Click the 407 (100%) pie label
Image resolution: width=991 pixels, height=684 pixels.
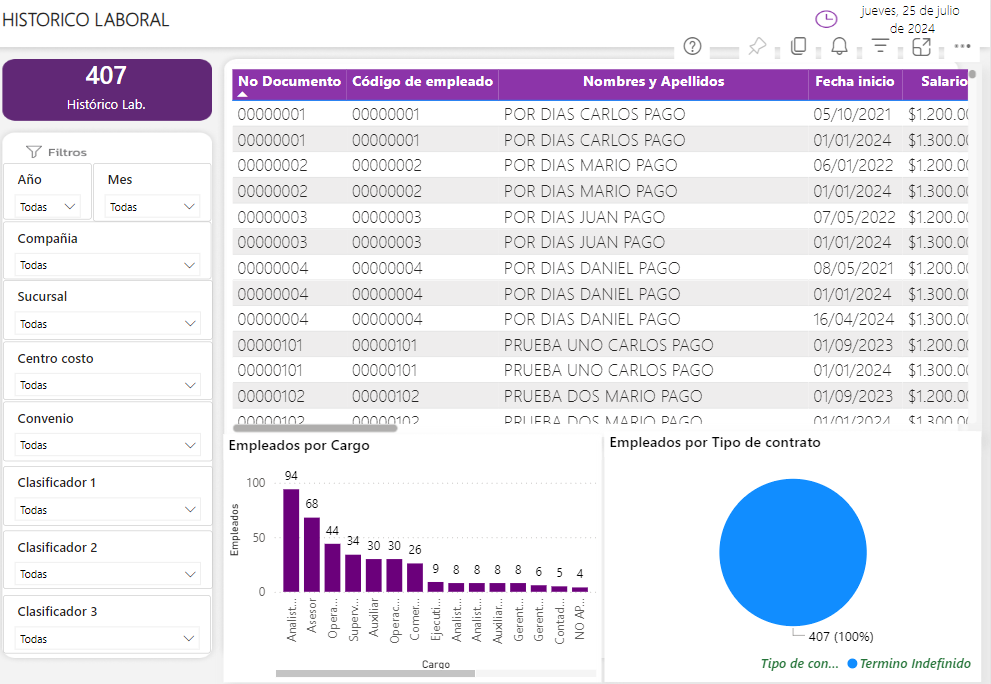tap(841, 637)
